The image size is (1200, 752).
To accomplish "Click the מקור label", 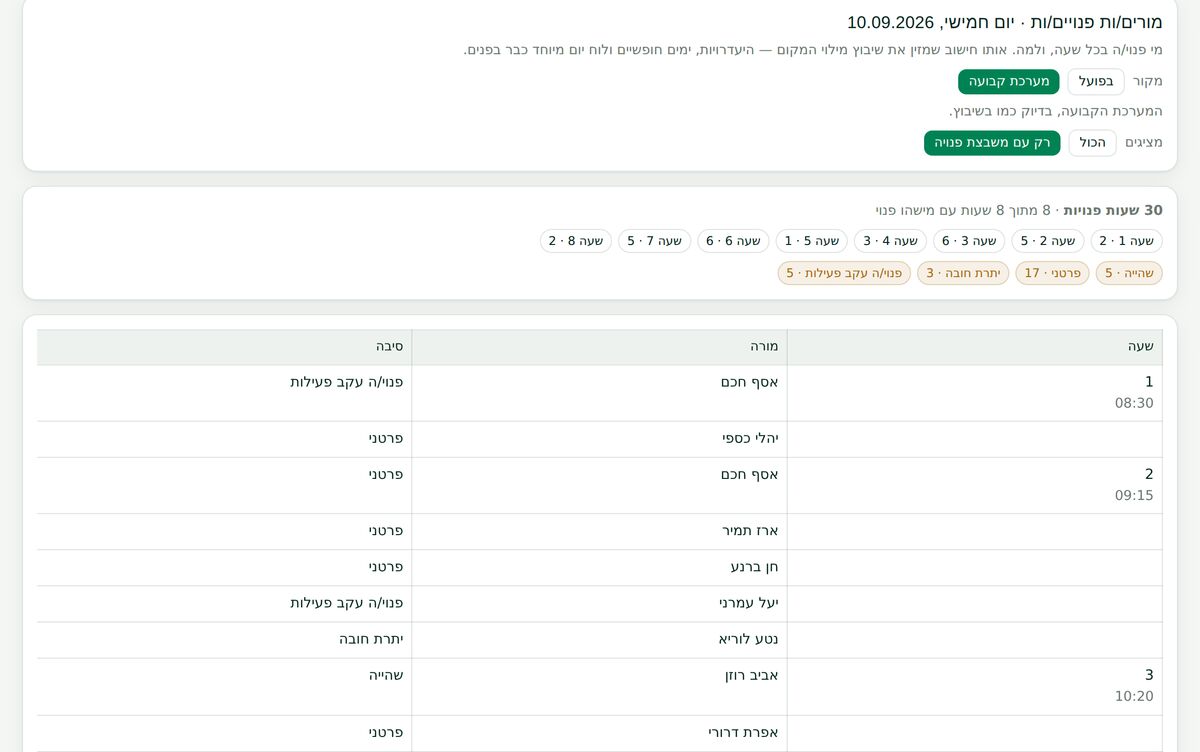I will tap(1148, 82).
